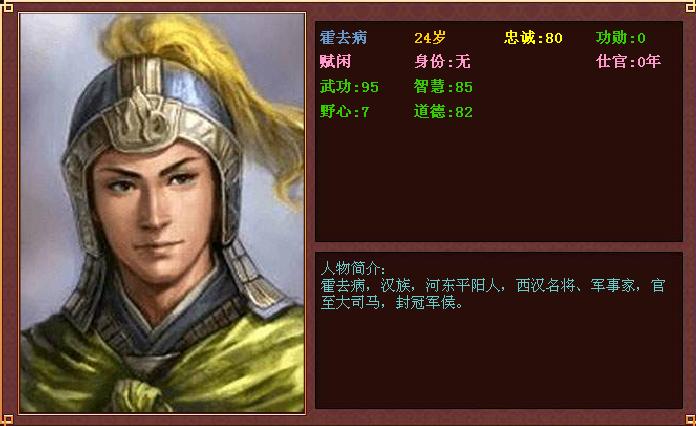Click the top-right corner frame ornament
The image size is (696, 426).
pyautogui.click(x=690, y=7)
